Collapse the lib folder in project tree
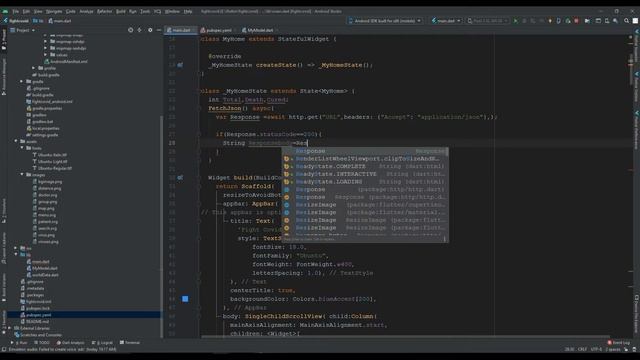Image resolution: width=640 pixels, height=360 pixels. pos(16,255)
